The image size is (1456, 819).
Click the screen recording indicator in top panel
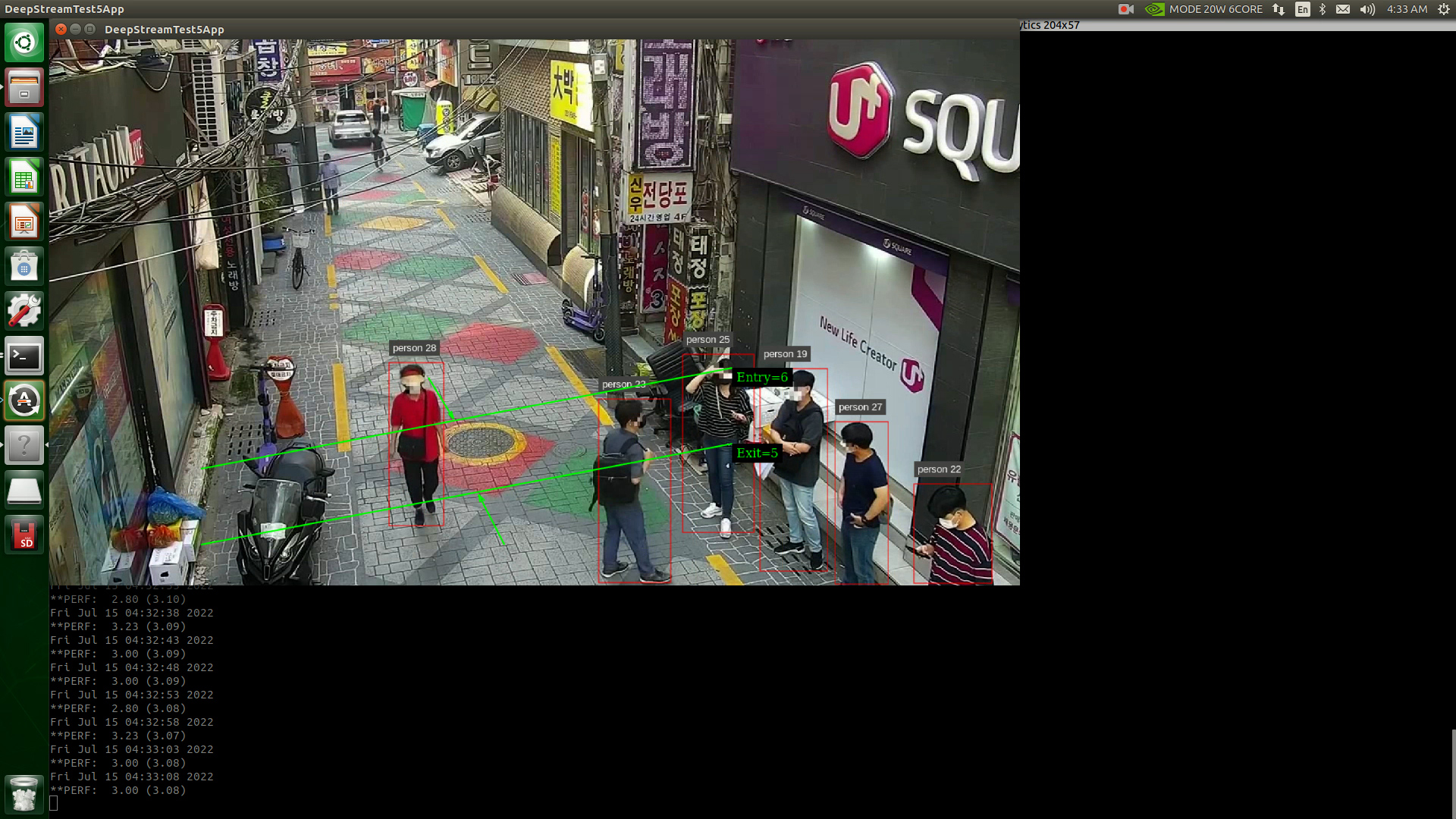coord(1126,9)
